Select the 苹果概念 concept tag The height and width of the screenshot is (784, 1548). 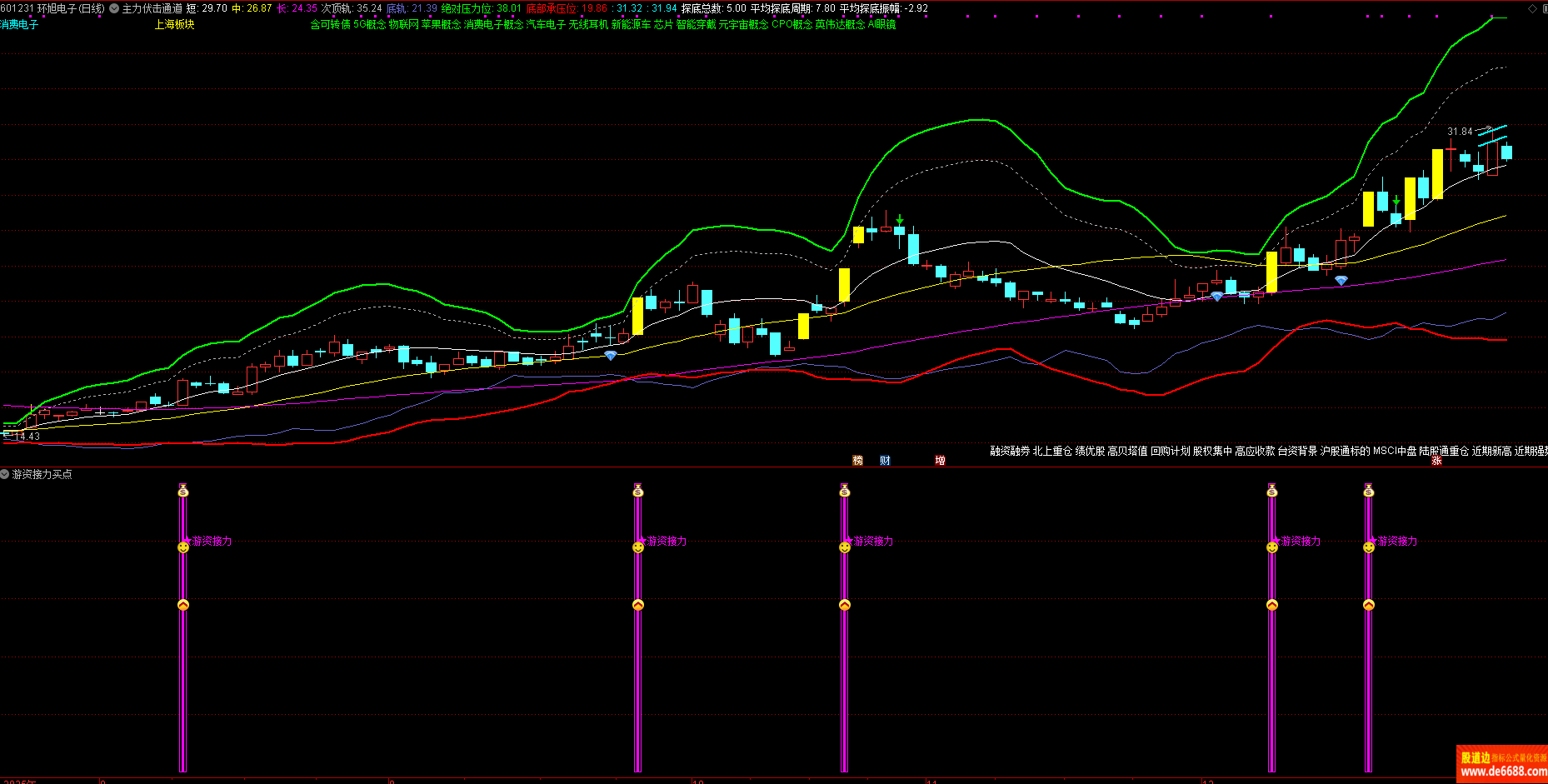pos(441,25)
